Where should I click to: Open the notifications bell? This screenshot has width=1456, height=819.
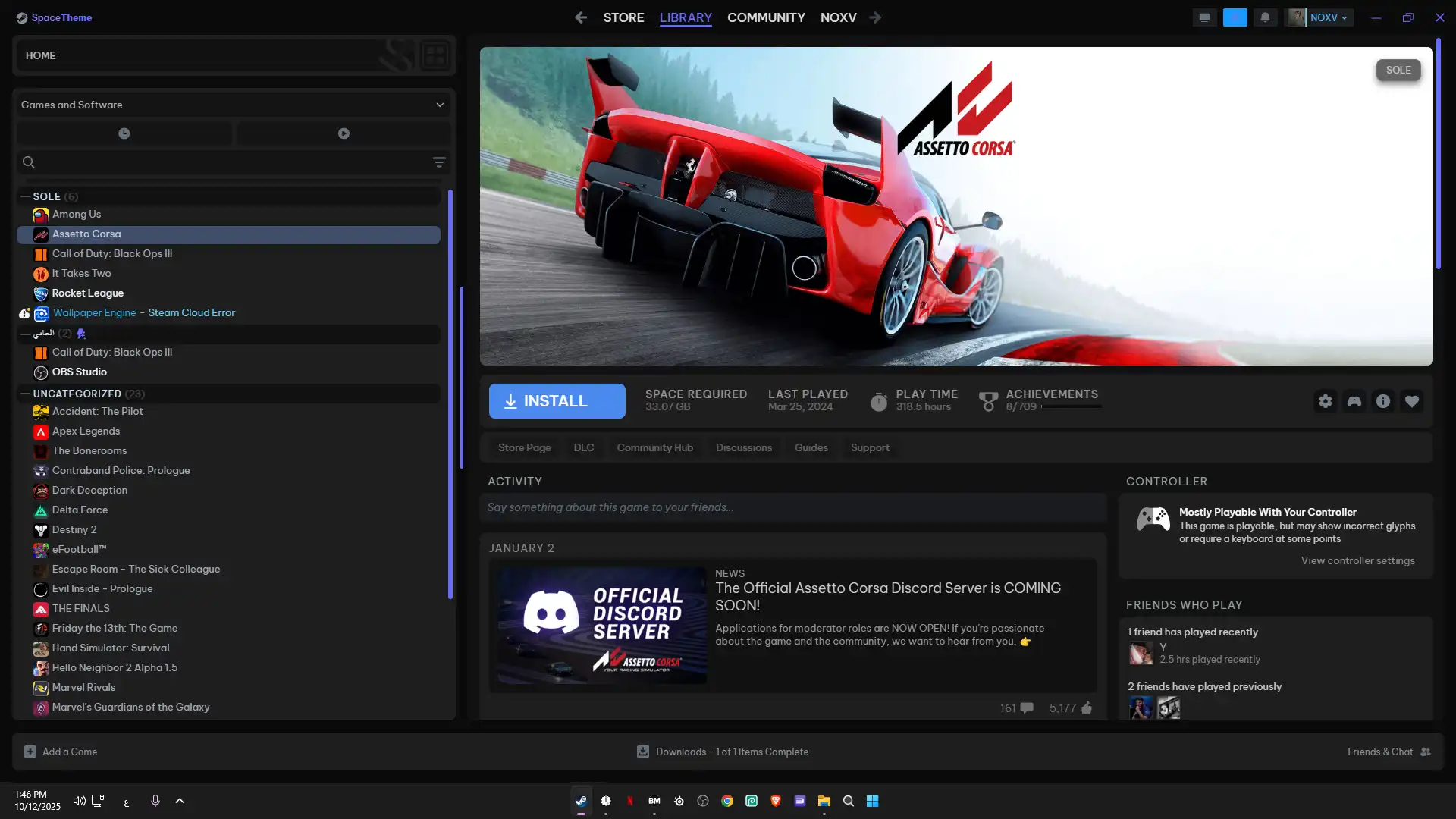coord(1265,17)
